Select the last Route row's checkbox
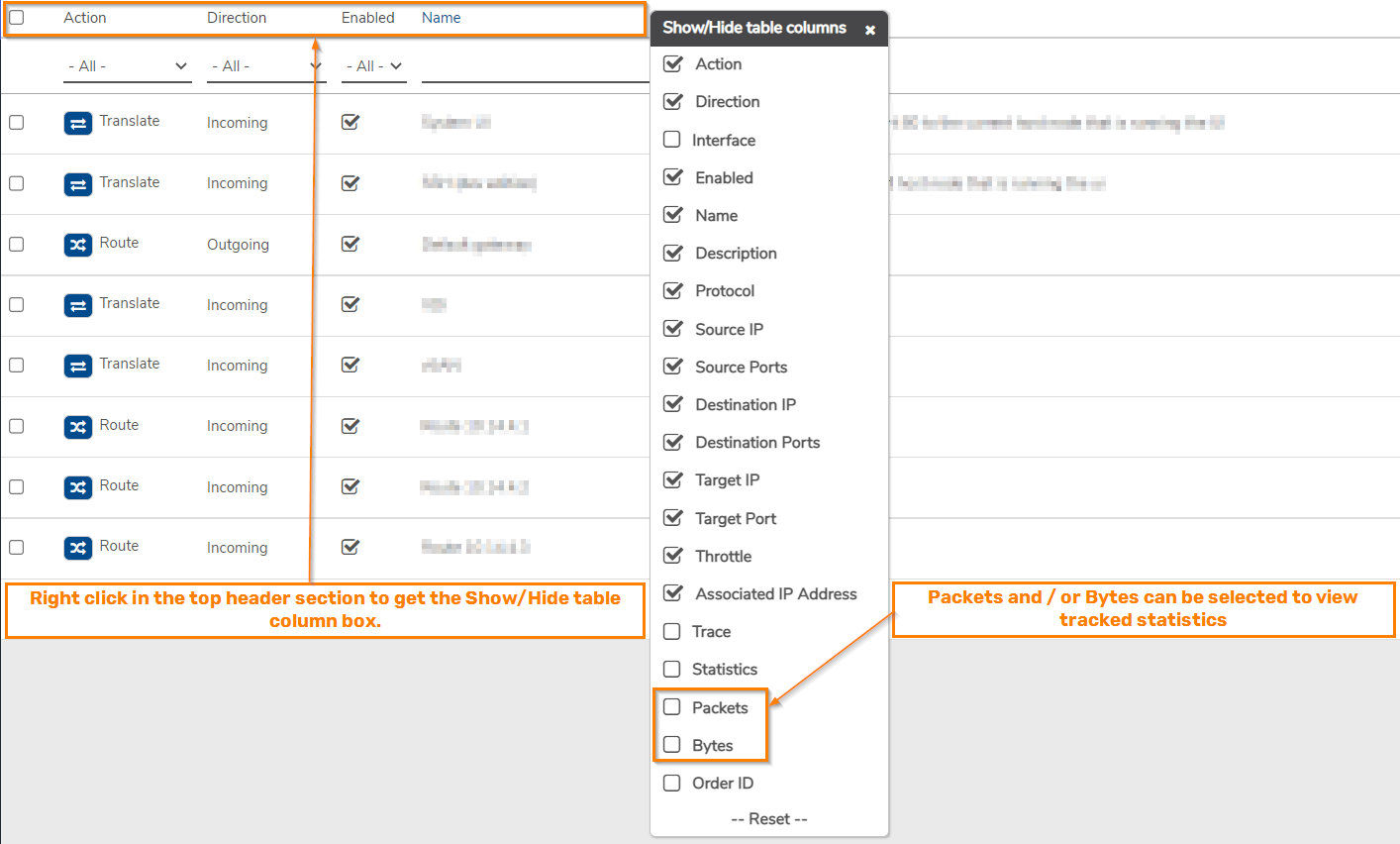The width and height of the screenshot is (1400, 844). (17, 547)
